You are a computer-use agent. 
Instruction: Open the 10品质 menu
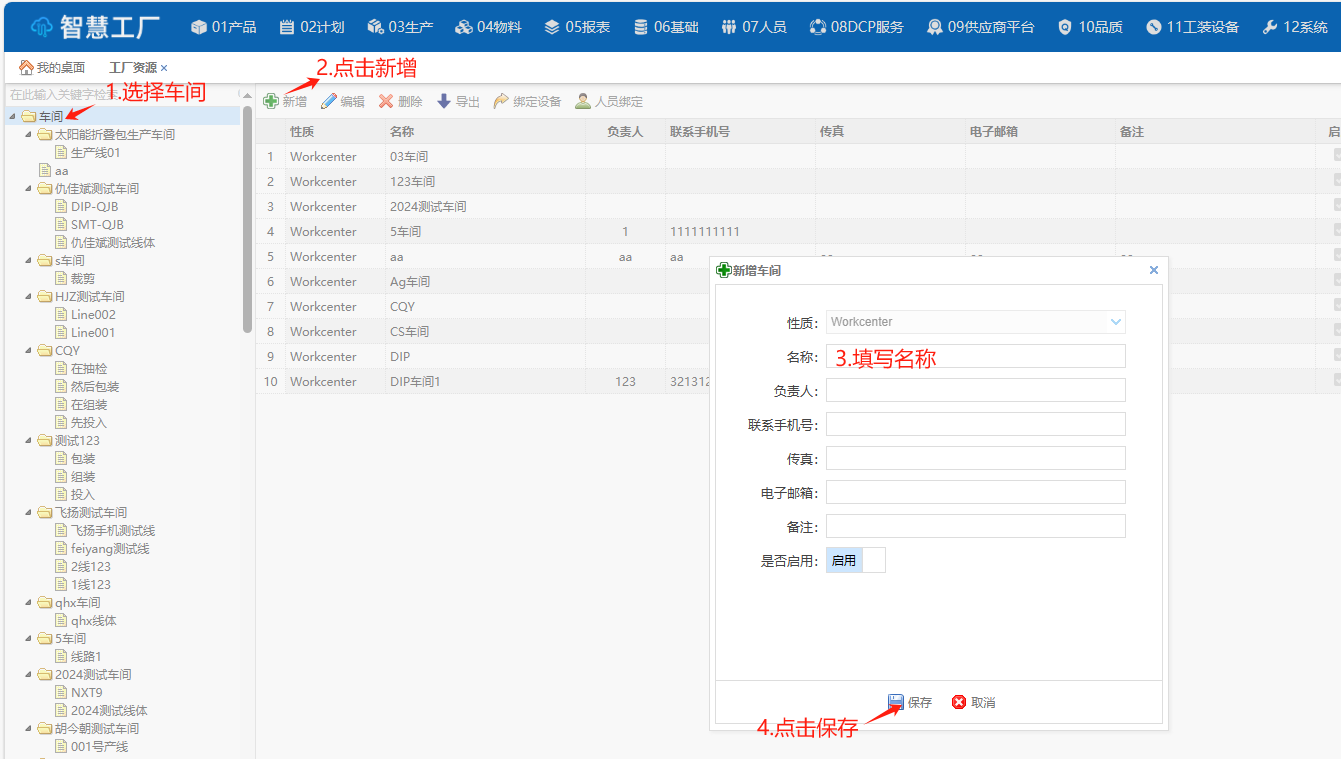1090,27
